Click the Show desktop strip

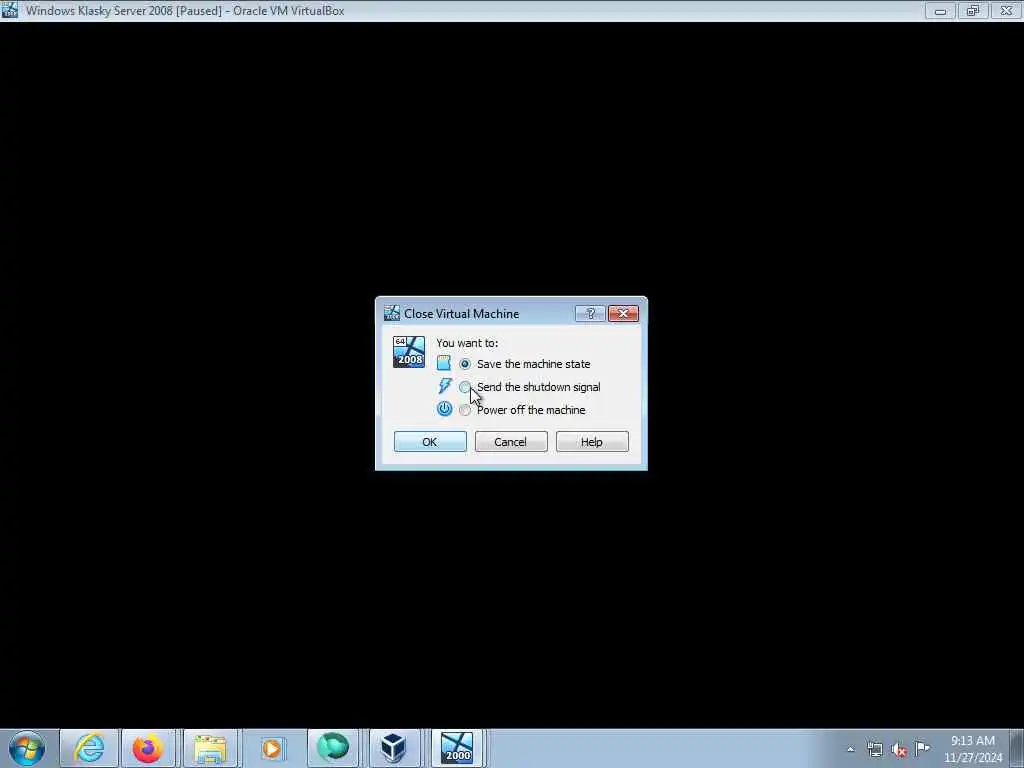pyautogui.click(x=1019, y=748)
